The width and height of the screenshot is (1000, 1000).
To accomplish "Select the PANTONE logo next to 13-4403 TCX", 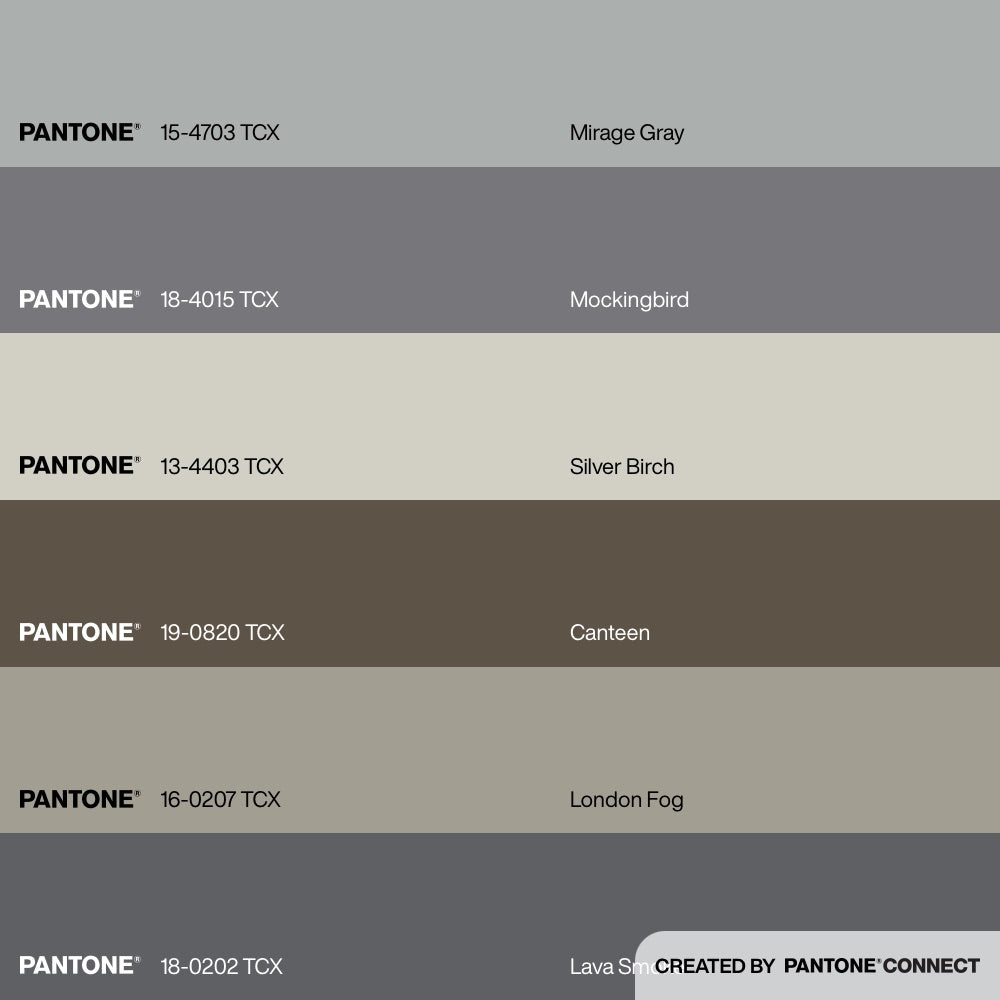I will [x=78, y=466].
